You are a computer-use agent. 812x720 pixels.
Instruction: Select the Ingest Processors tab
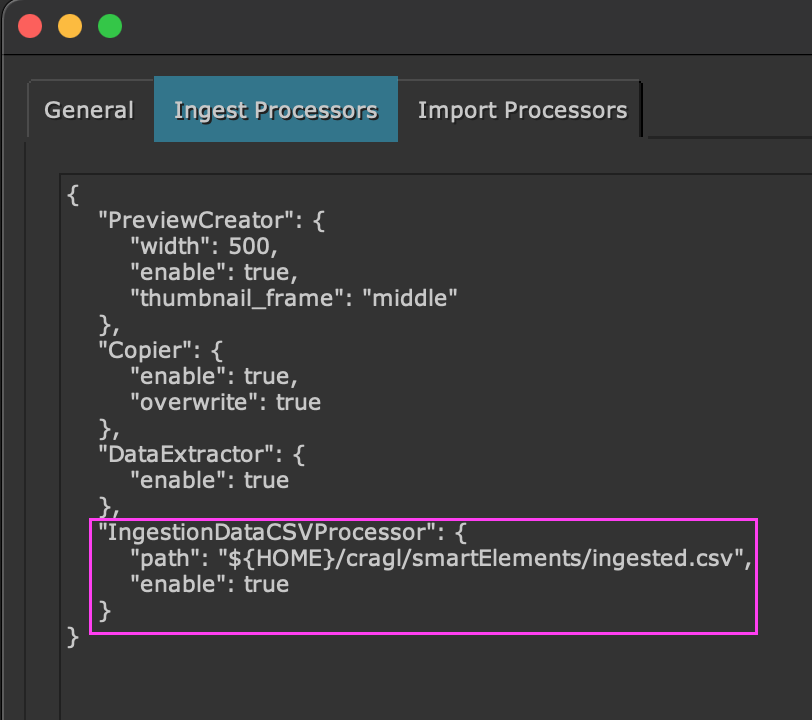(275, 110)
